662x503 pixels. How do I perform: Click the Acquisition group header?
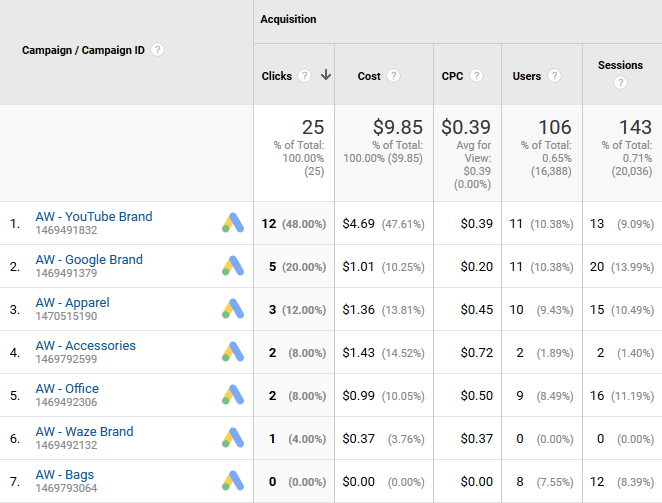pos(288,19)
